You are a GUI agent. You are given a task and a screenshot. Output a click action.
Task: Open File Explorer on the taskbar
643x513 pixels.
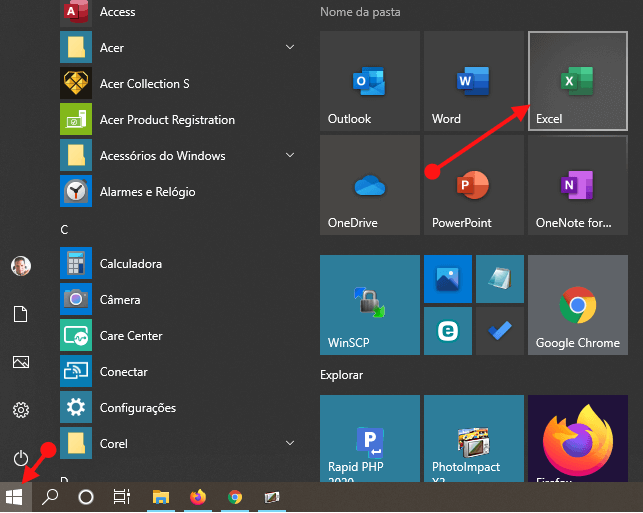click(161, 497)
